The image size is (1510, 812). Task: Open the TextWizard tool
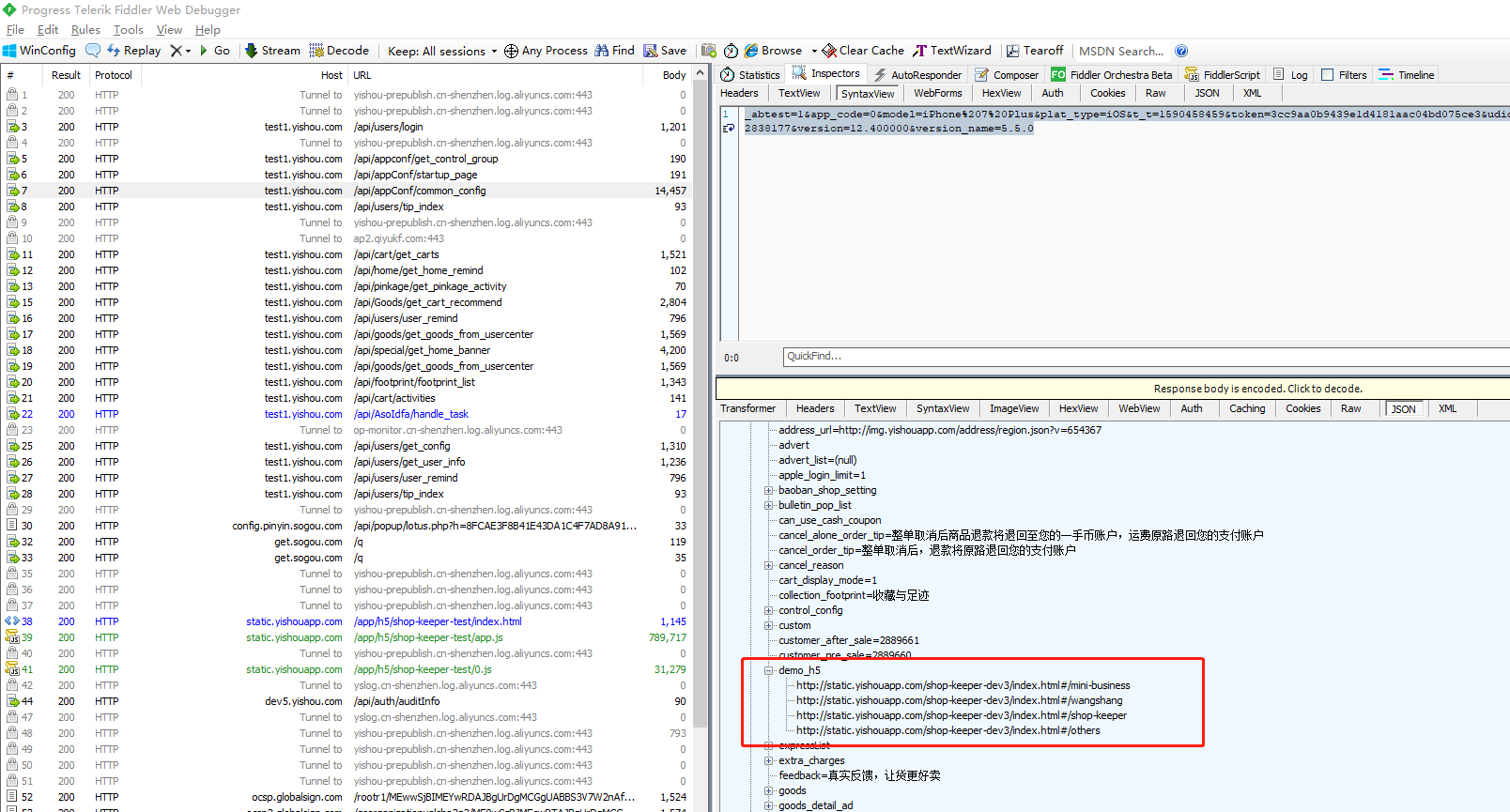951,51
